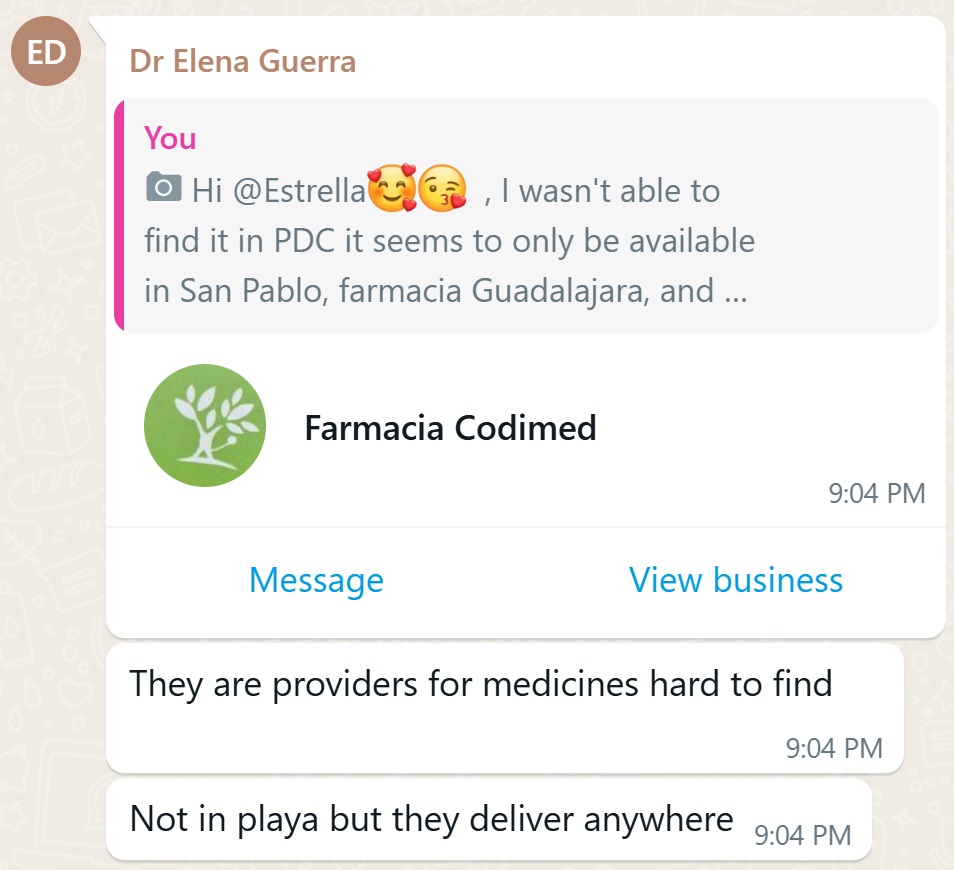Click the camera icon in the quoted message
This screenshot has height=870, width=954.
(x=163, y=188)
